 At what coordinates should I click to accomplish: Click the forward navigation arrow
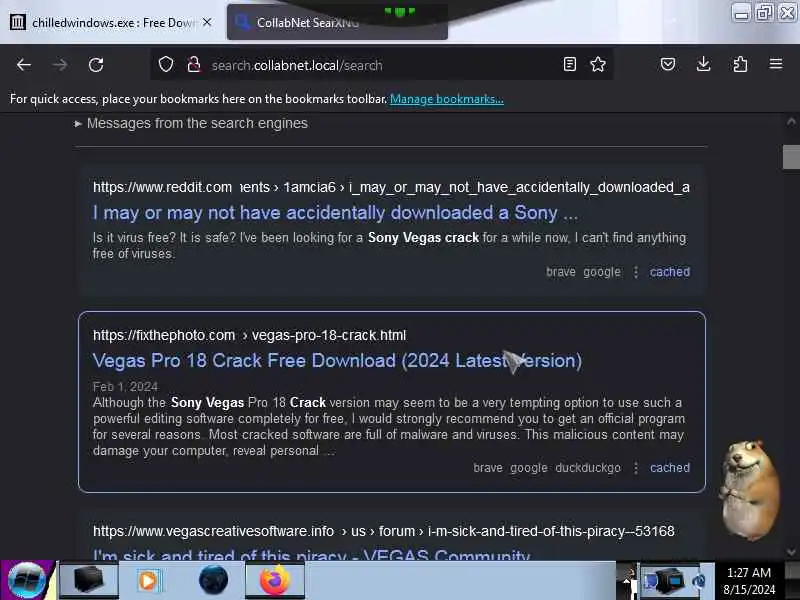click(60, 65)
